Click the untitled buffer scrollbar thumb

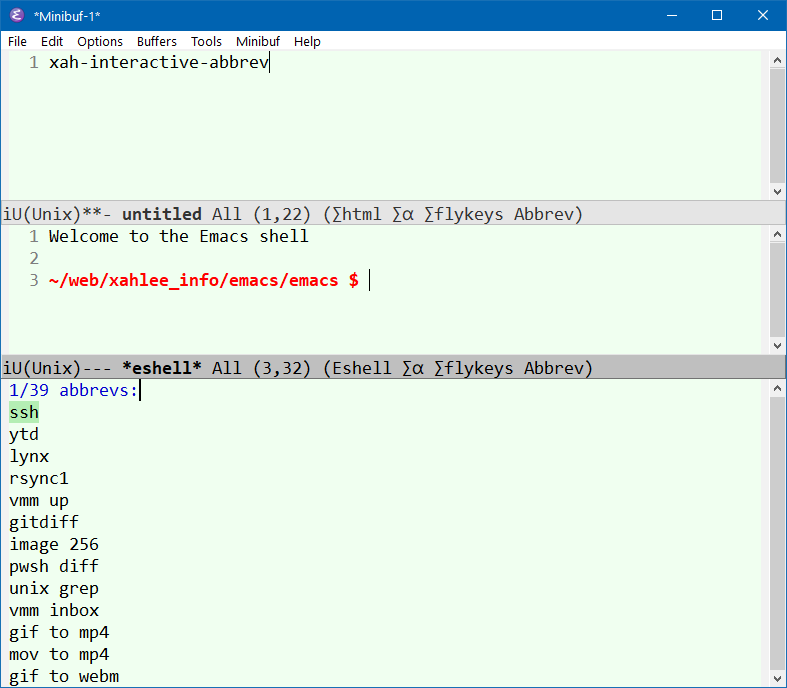777,126
